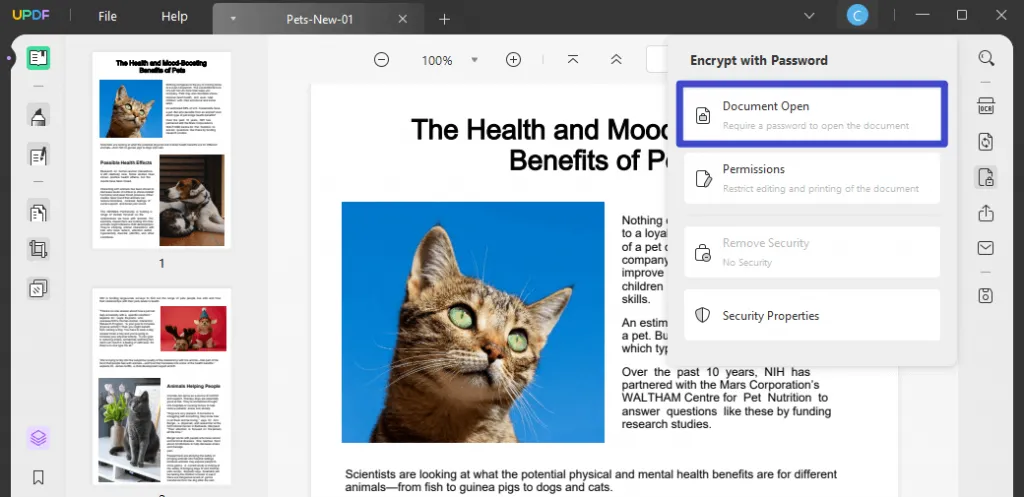Open the Organize Pages icon
Screen dimensions: 1024x497
(x=38, y=212)
